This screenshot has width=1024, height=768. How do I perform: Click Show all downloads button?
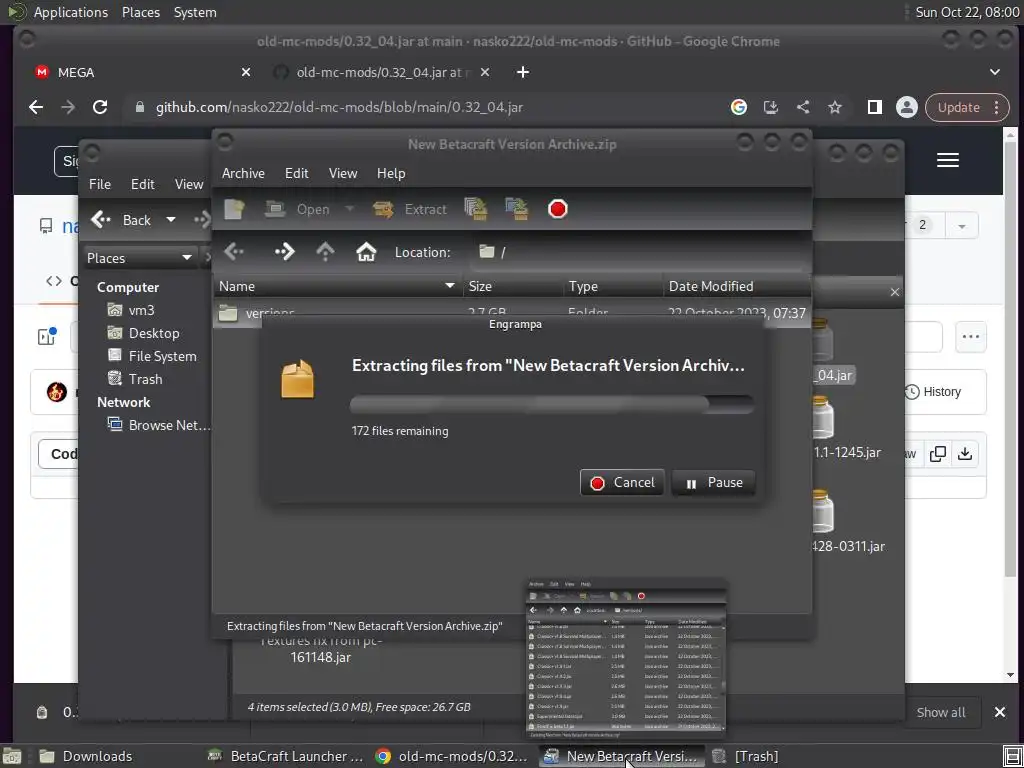[940, 712]
